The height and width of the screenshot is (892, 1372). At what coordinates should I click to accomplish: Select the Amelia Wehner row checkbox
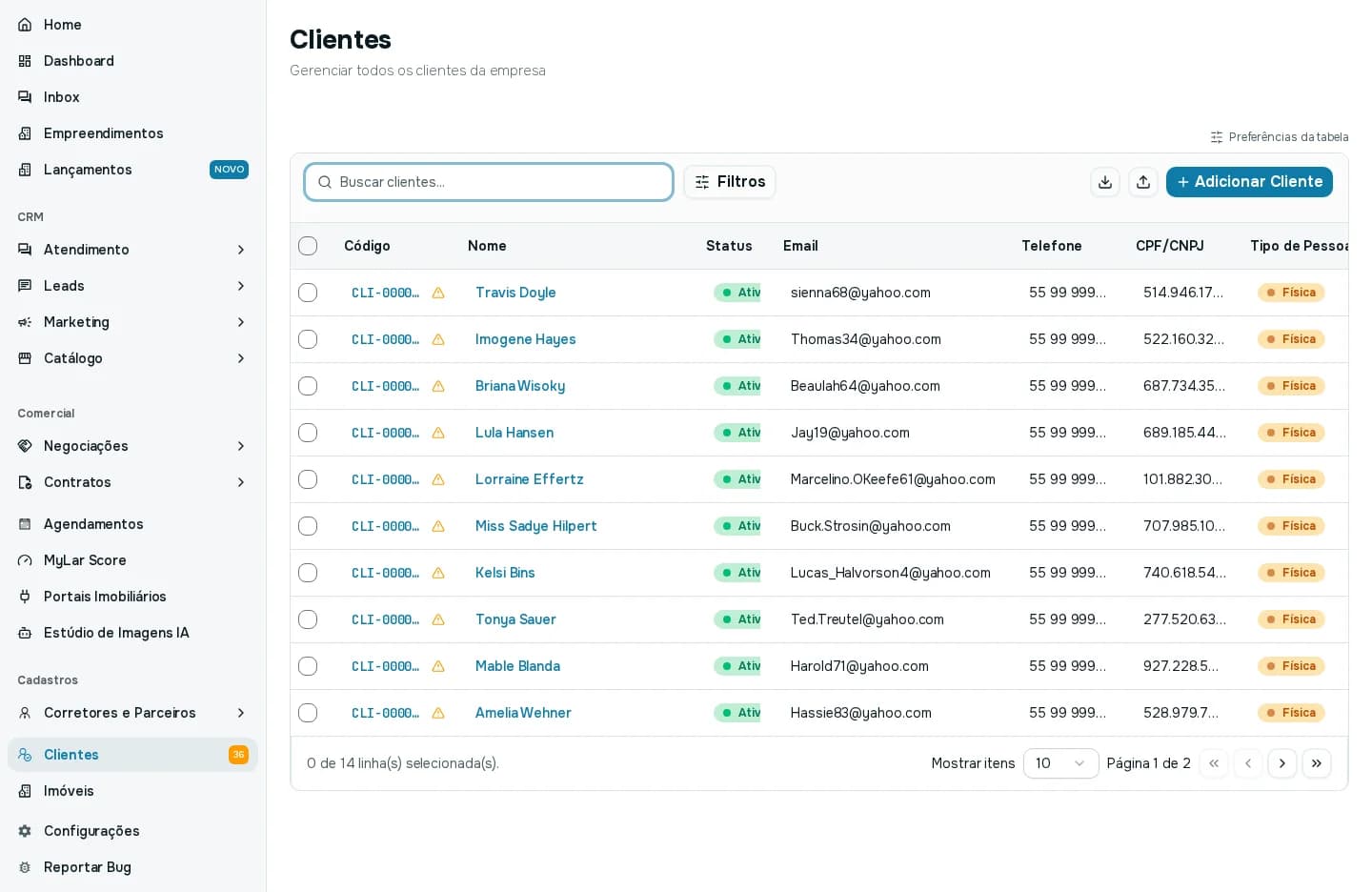(x=308, y=713)
